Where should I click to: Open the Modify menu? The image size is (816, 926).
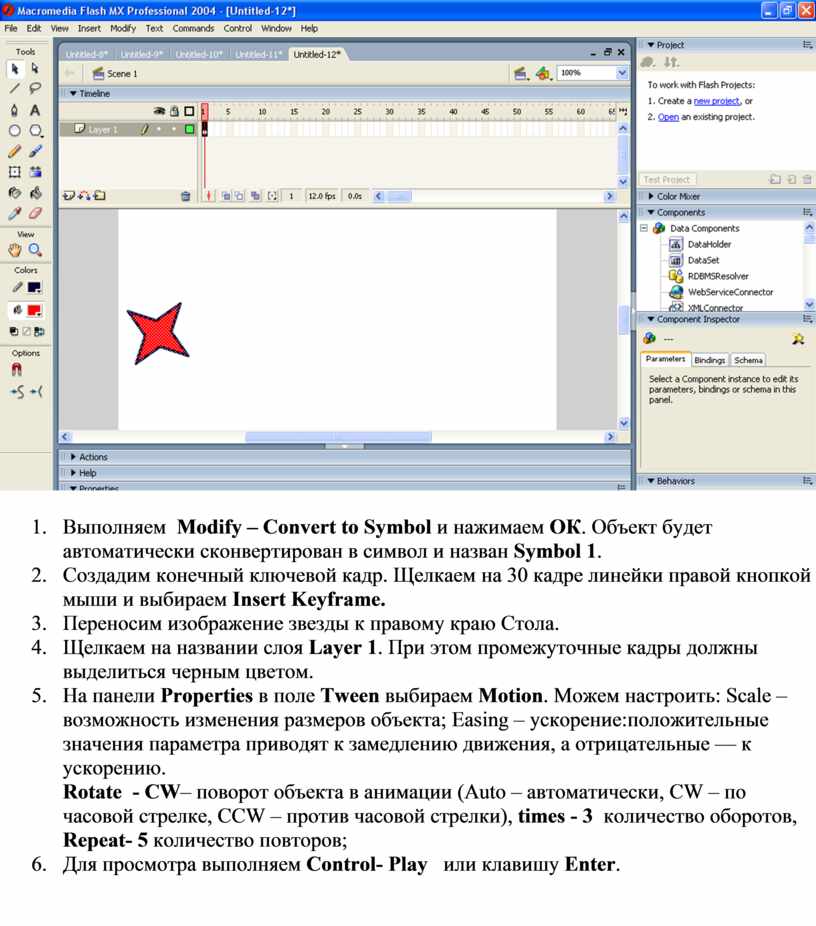[x=123, y=28]
